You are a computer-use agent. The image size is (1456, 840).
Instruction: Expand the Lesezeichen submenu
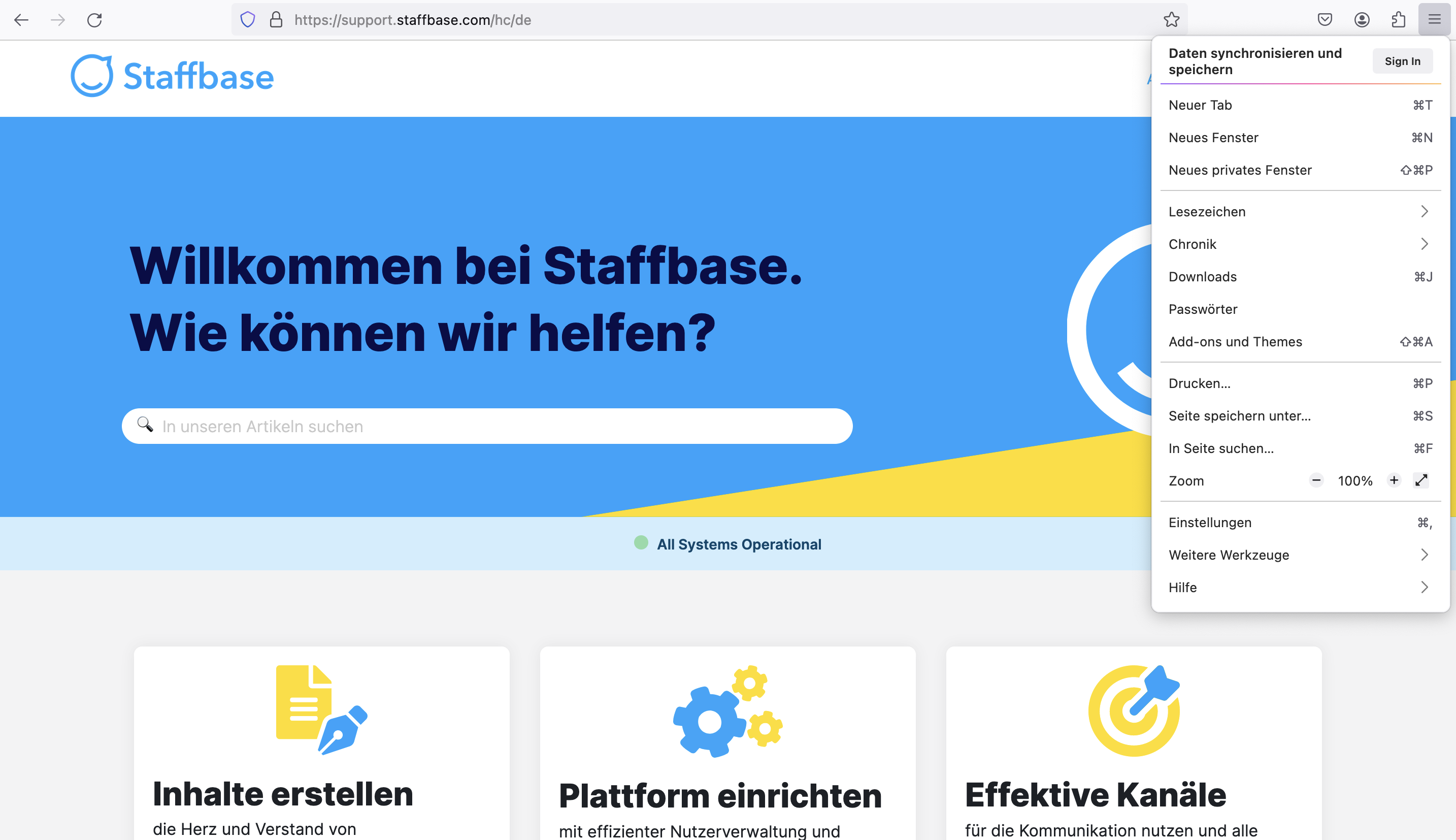pos(1300,212)
